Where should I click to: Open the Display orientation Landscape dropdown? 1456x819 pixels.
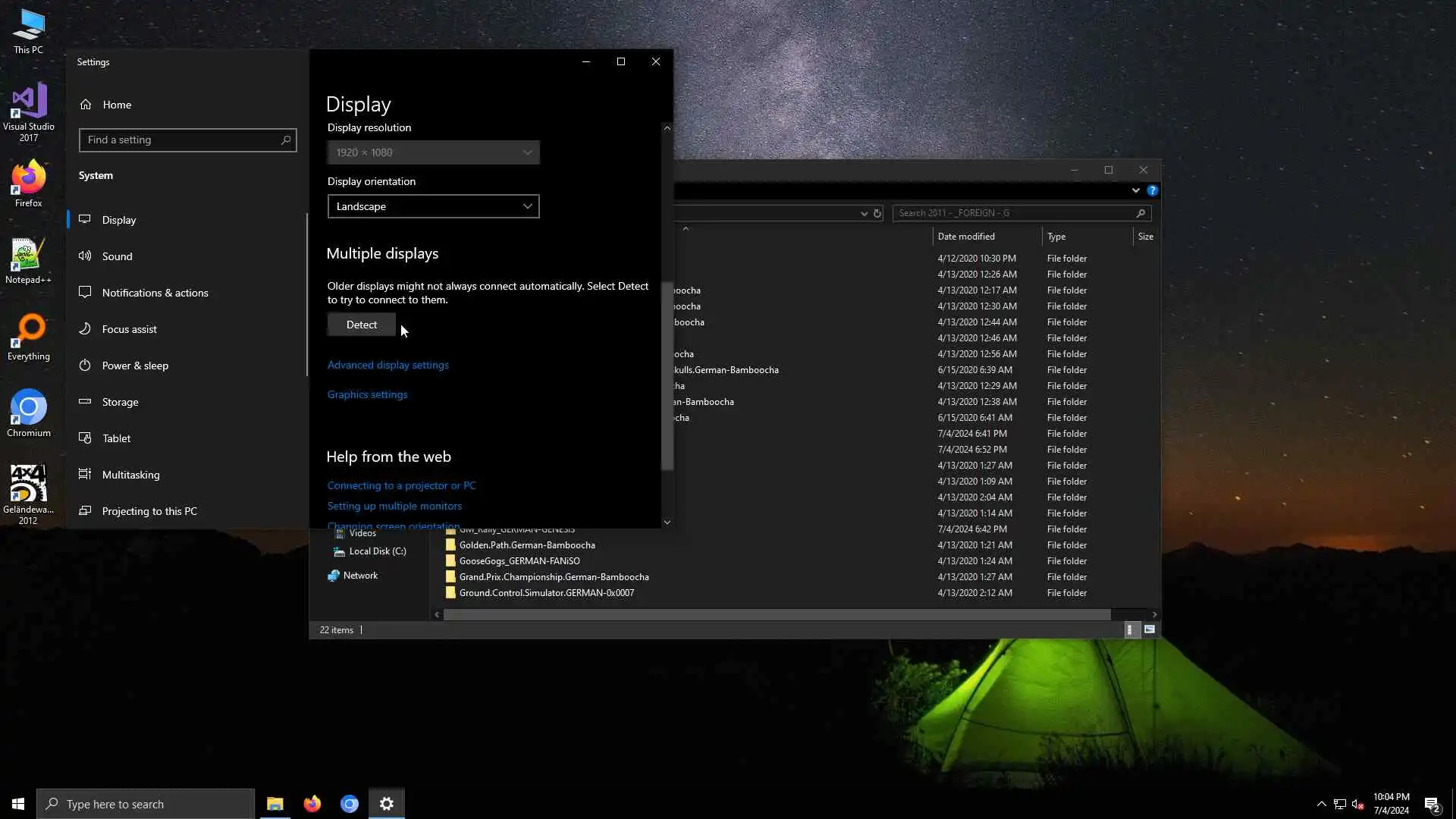(x=433, y=206)
